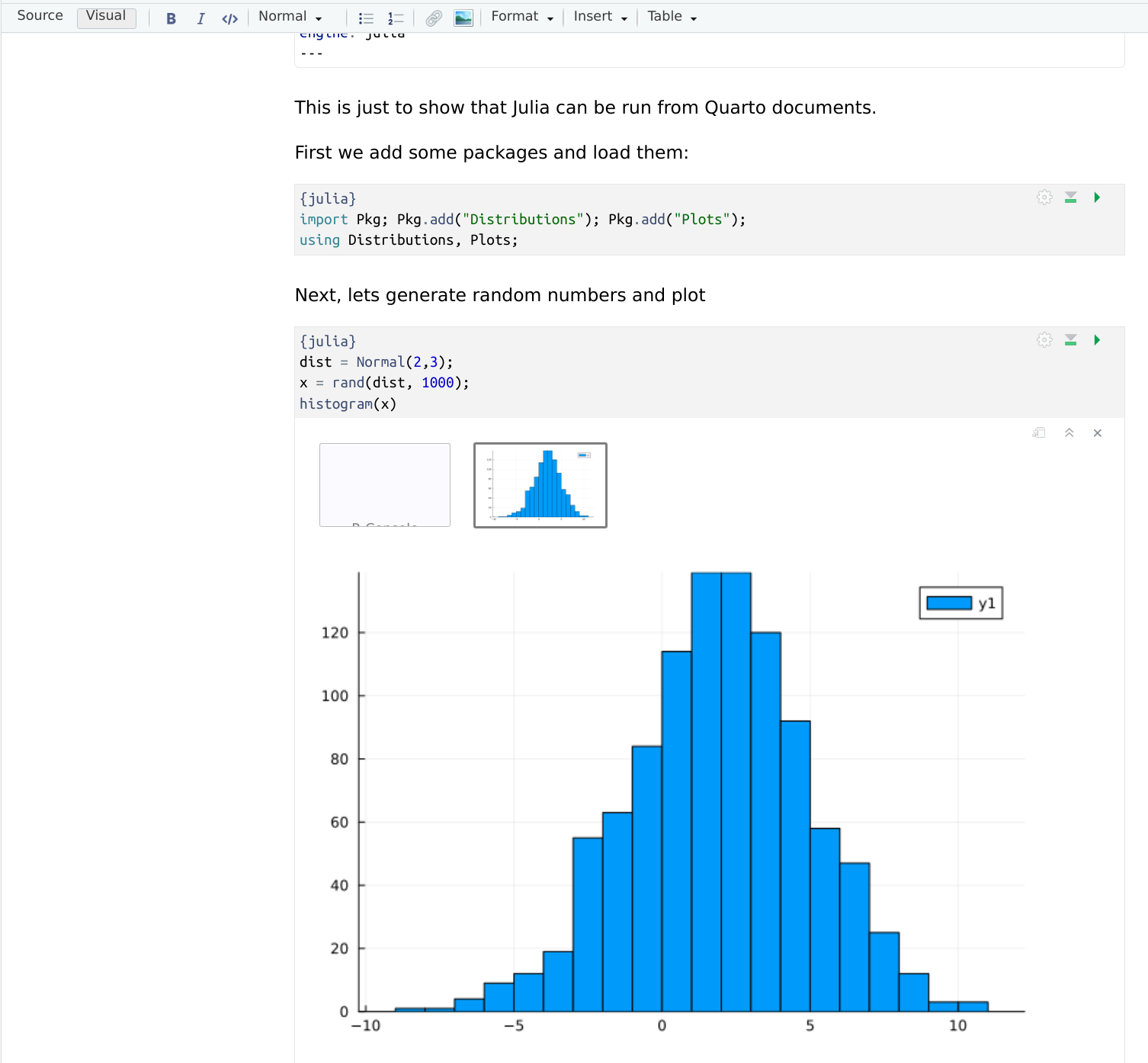This screenshot has width=1148, height=1063.
Task: Click the y1 legend color swatch
Action: pyautogui.click(x=949, y=603)
